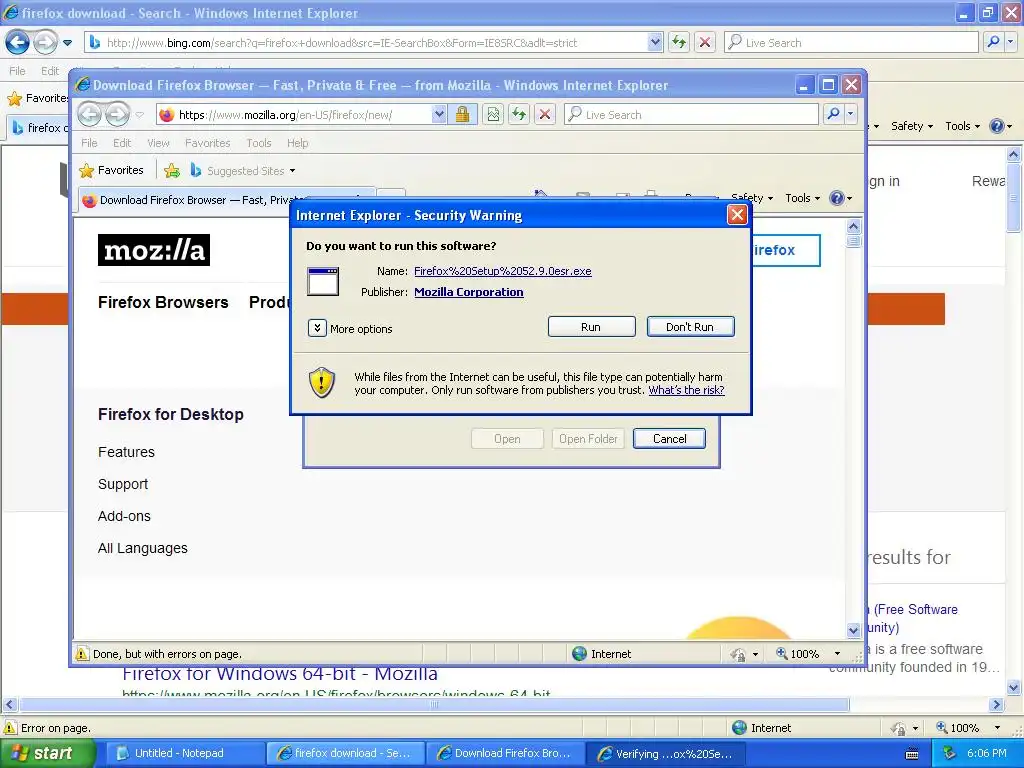Open the Tools menu in the Mozilla window

[259, 143]
